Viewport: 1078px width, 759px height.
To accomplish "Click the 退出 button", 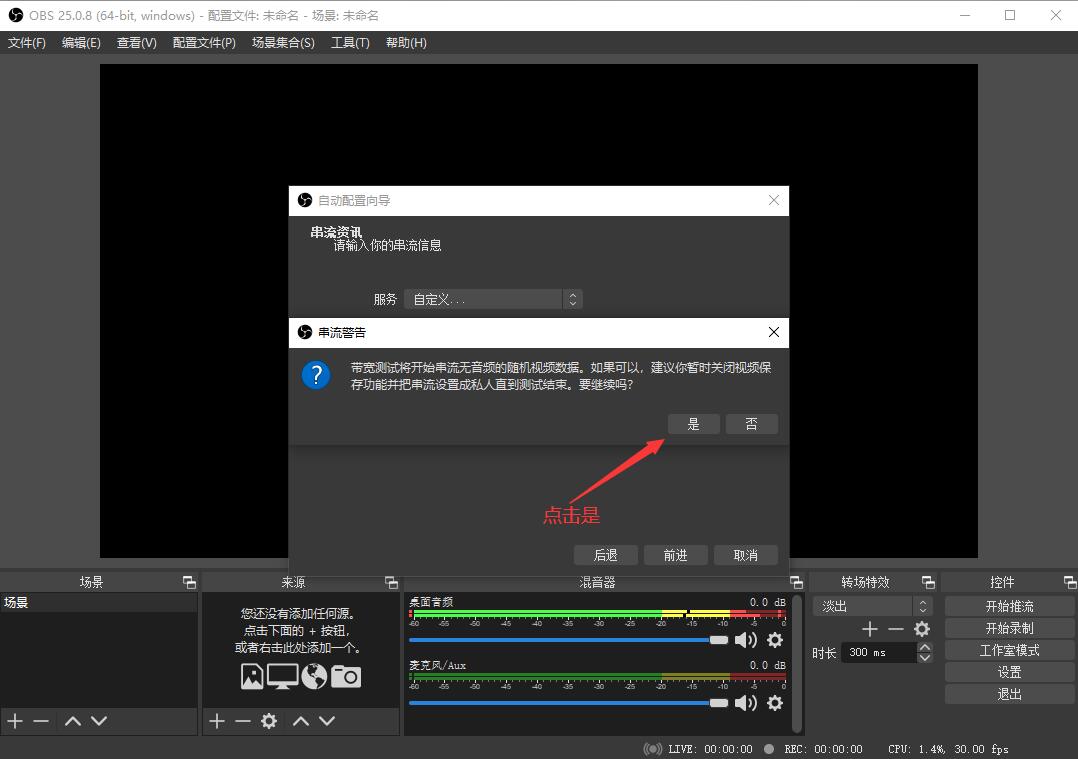I will tap(1009, 694).
